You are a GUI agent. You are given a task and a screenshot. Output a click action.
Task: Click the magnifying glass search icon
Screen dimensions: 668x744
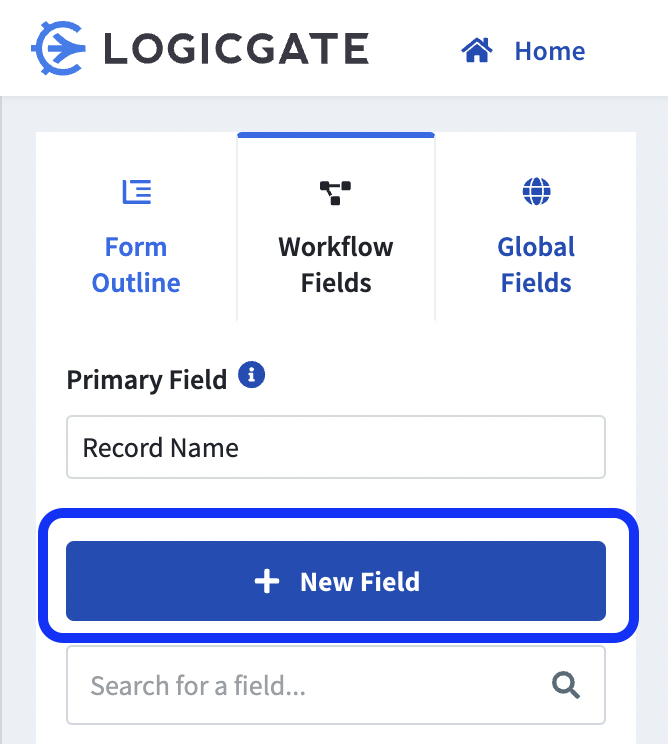[x=566, y=685]
